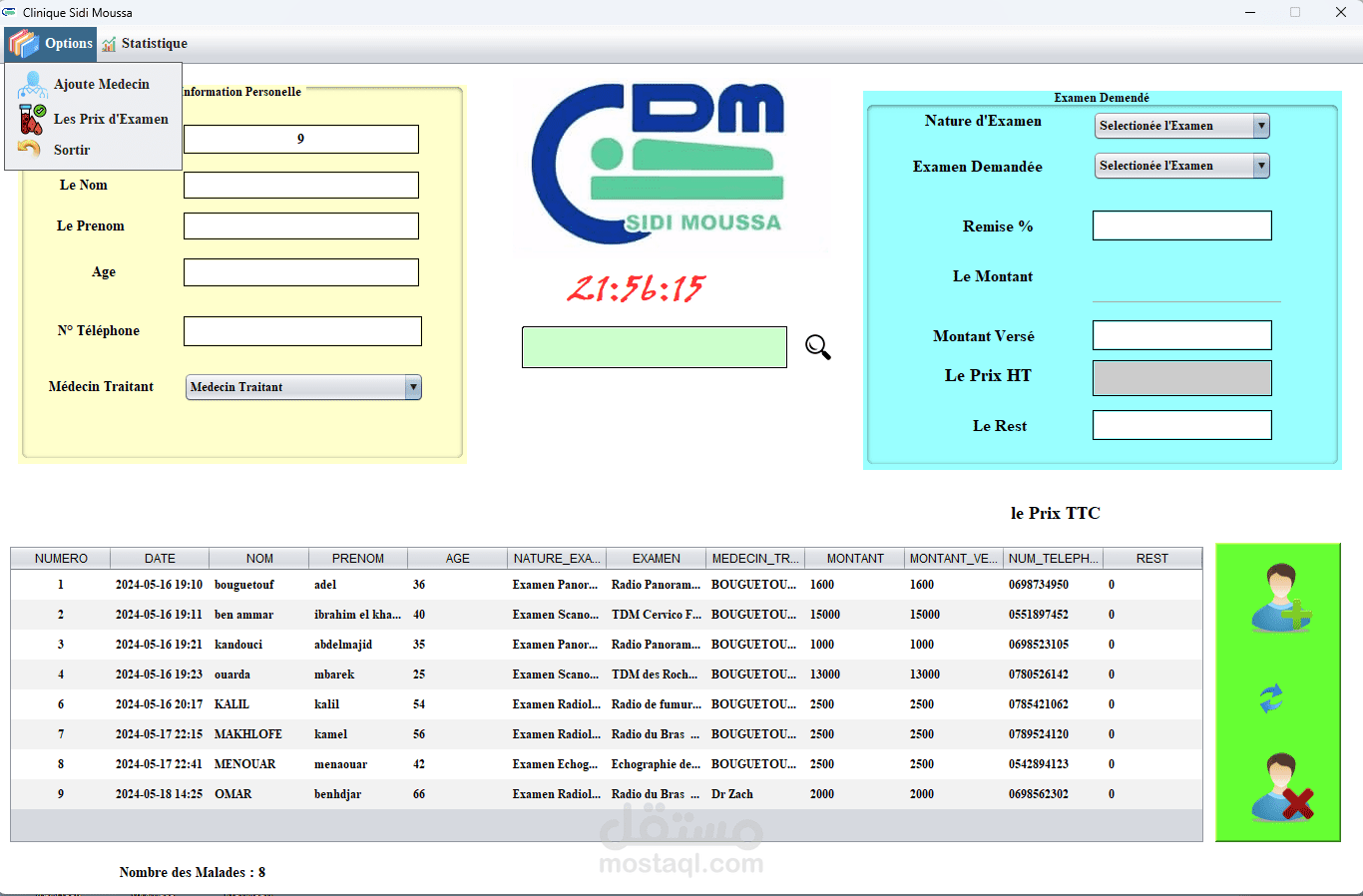1363x896 pixels.
Task: Click the doctor icon beside Ajoute Medecin
Action: click(31, 85)
